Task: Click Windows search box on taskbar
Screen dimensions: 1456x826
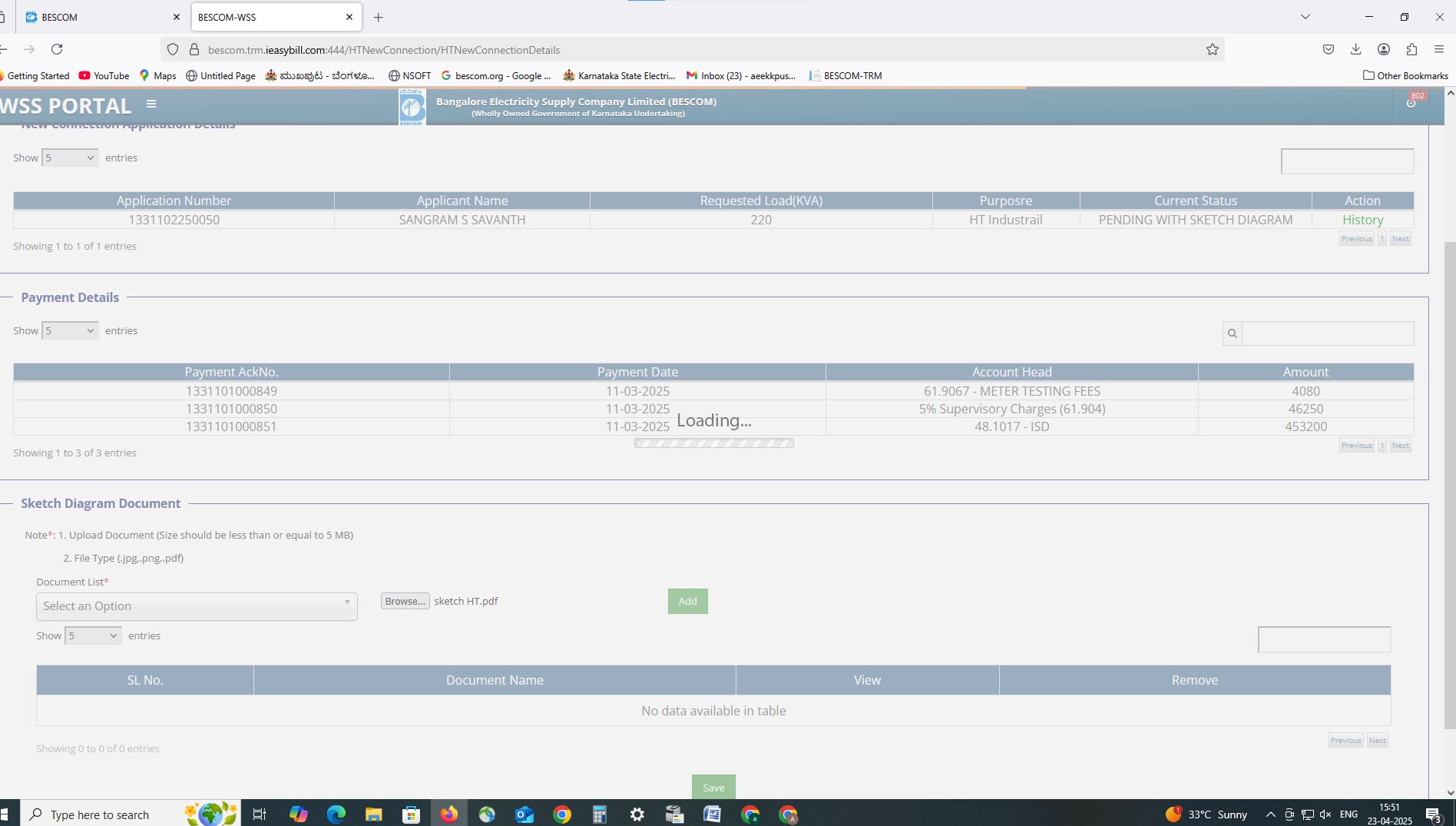Action: (131, 814)
